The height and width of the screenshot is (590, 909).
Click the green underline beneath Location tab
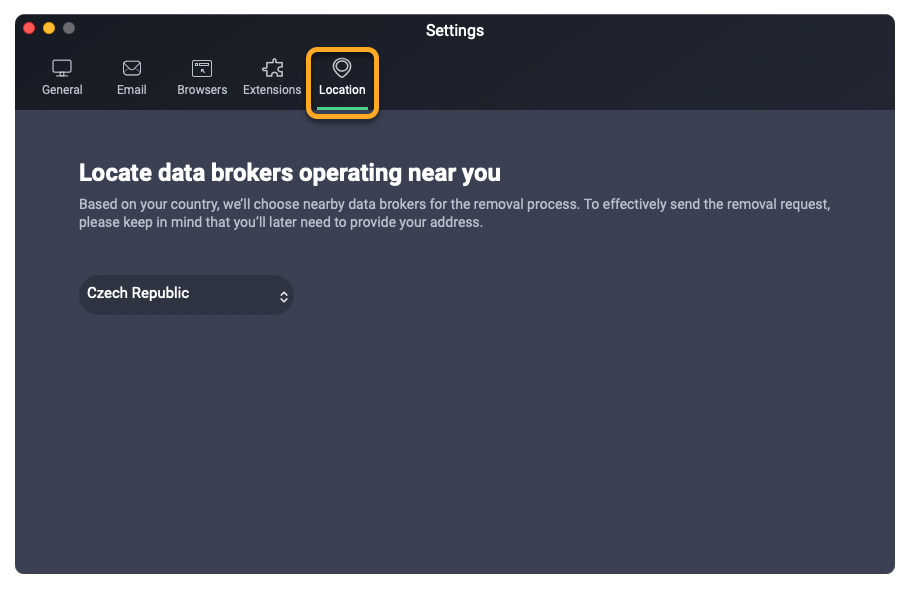[342, 108]
